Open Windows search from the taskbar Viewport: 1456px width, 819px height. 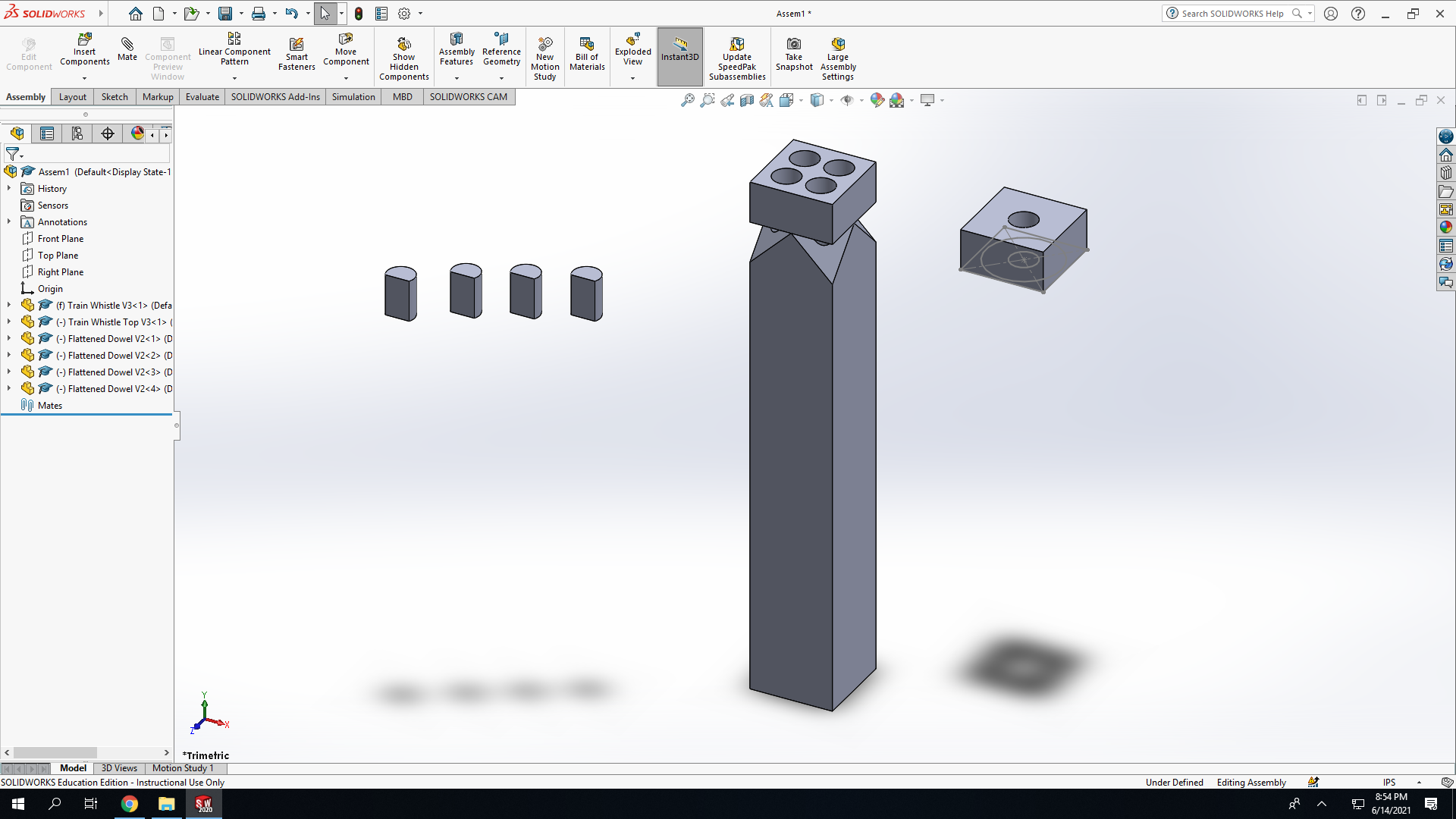pyautogui.click(x=55, y=804)
